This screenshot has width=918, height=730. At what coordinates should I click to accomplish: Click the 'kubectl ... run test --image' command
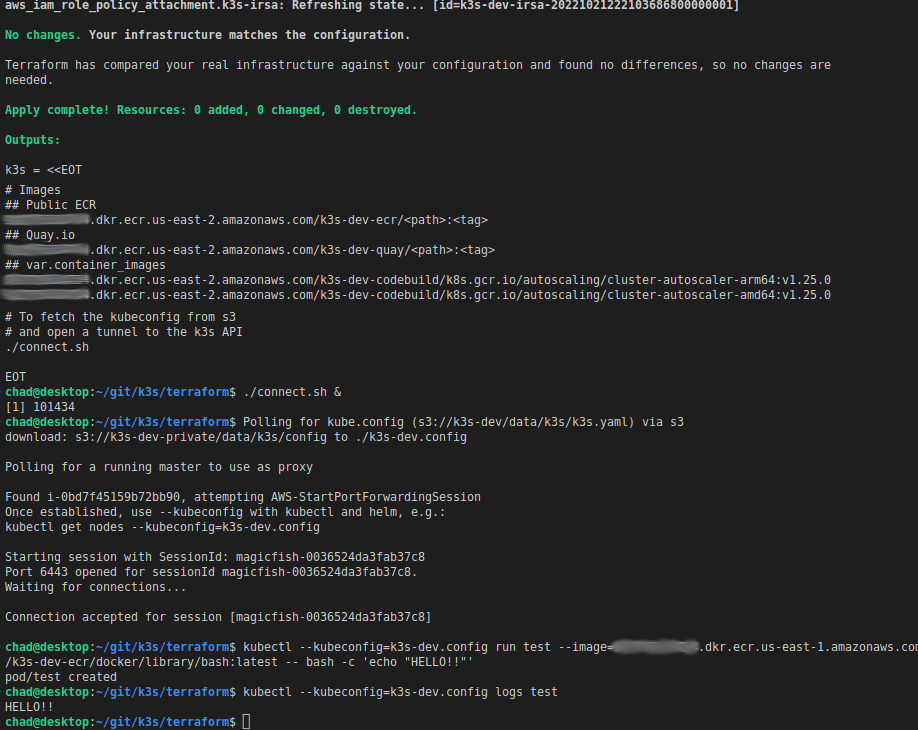point(580,647)
